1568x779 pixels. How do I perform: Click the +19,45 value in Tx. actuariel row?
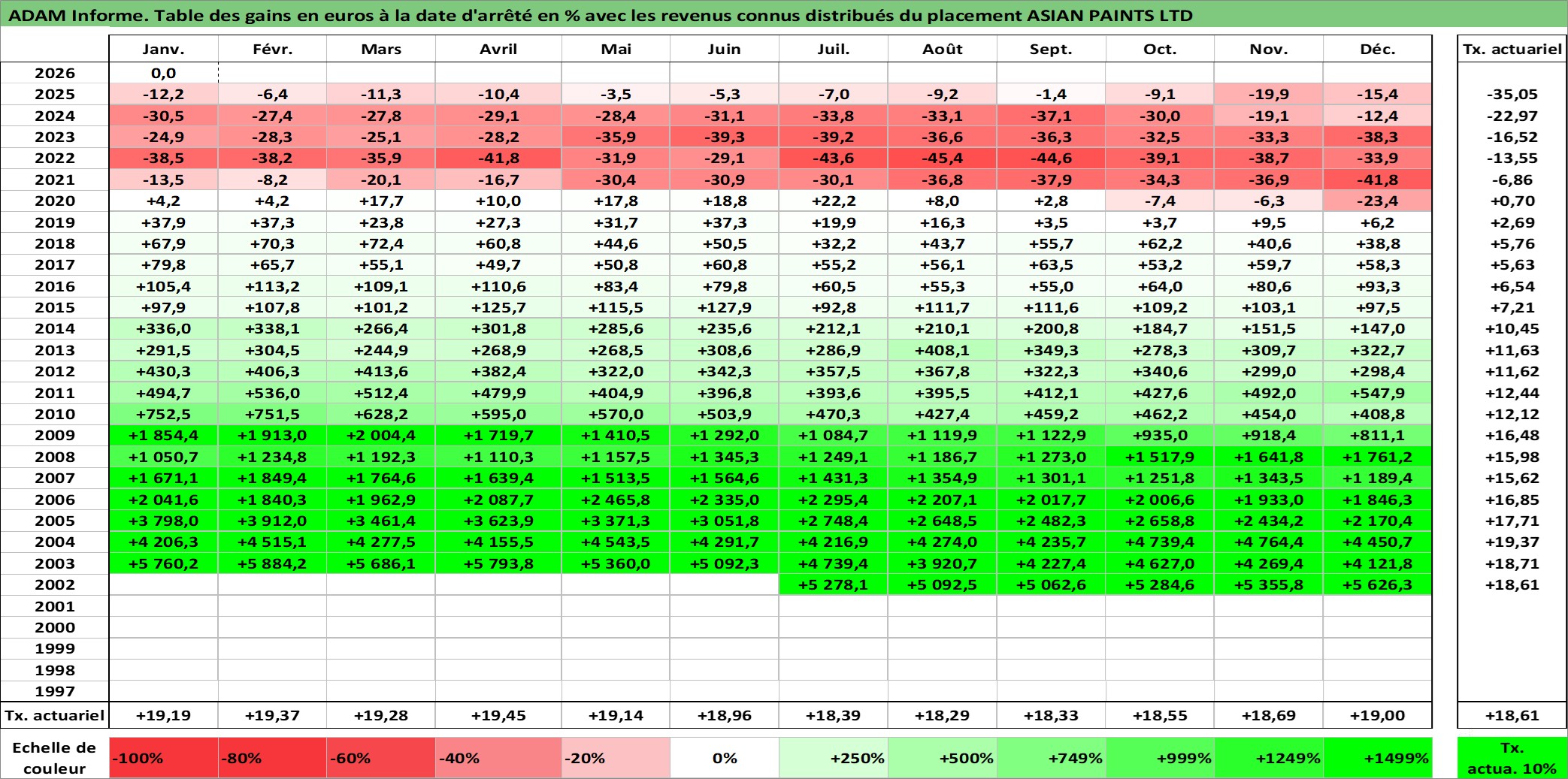(498, 715)
